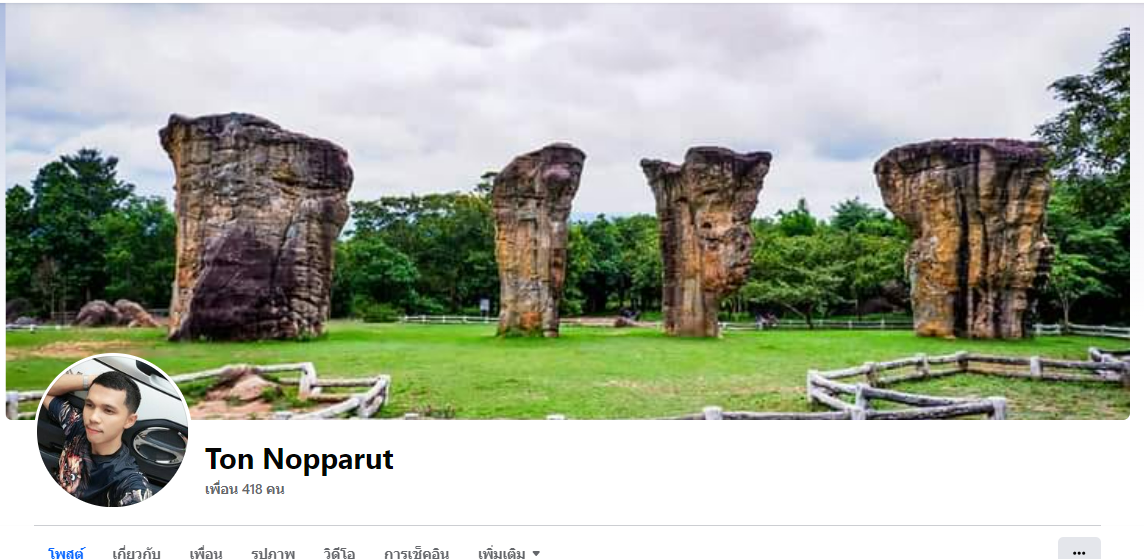View the วิดีโอ (Videos) tab
The image size is (1144, 559).
tap(339, 553)
